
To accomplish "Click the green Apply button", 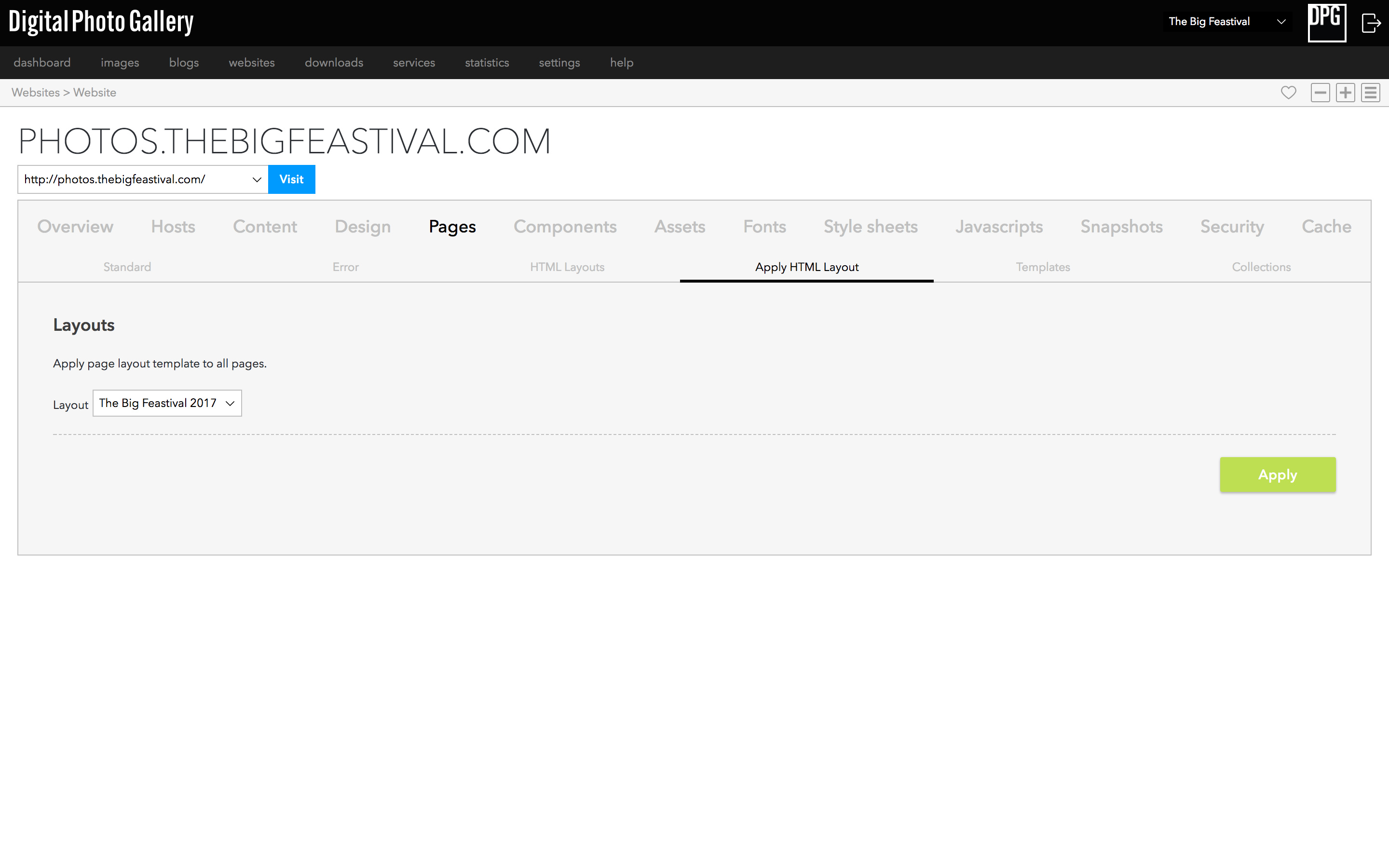I will (1278, 475).
